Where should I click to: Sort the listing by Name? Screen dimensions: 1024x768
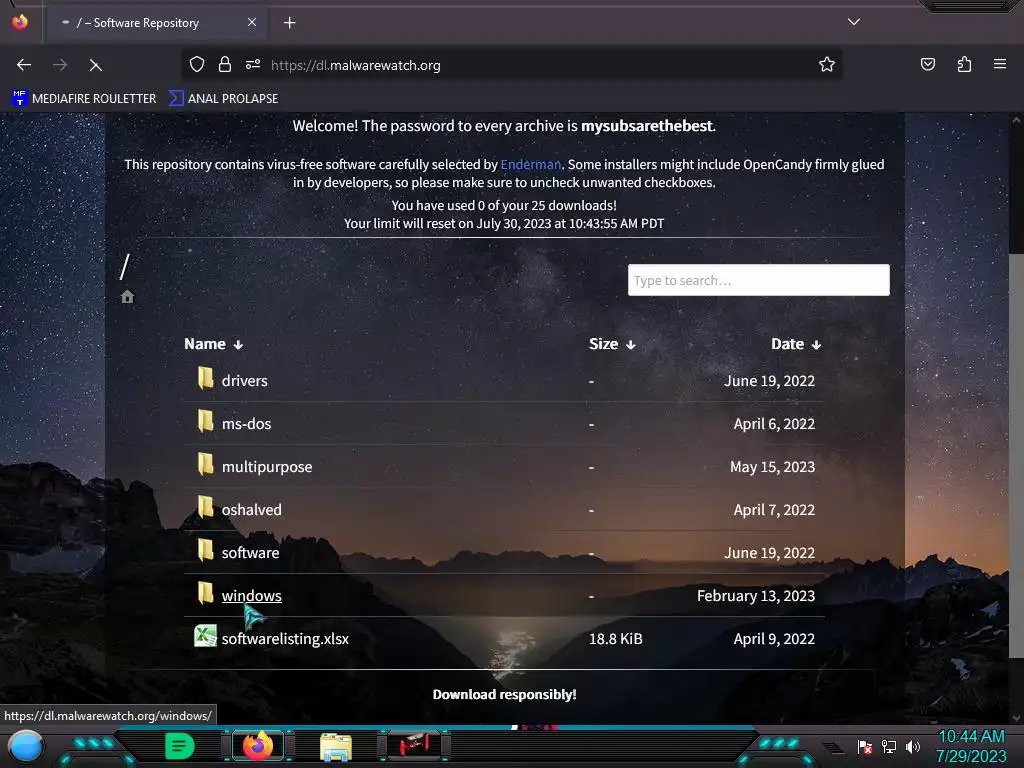(214, 344)
